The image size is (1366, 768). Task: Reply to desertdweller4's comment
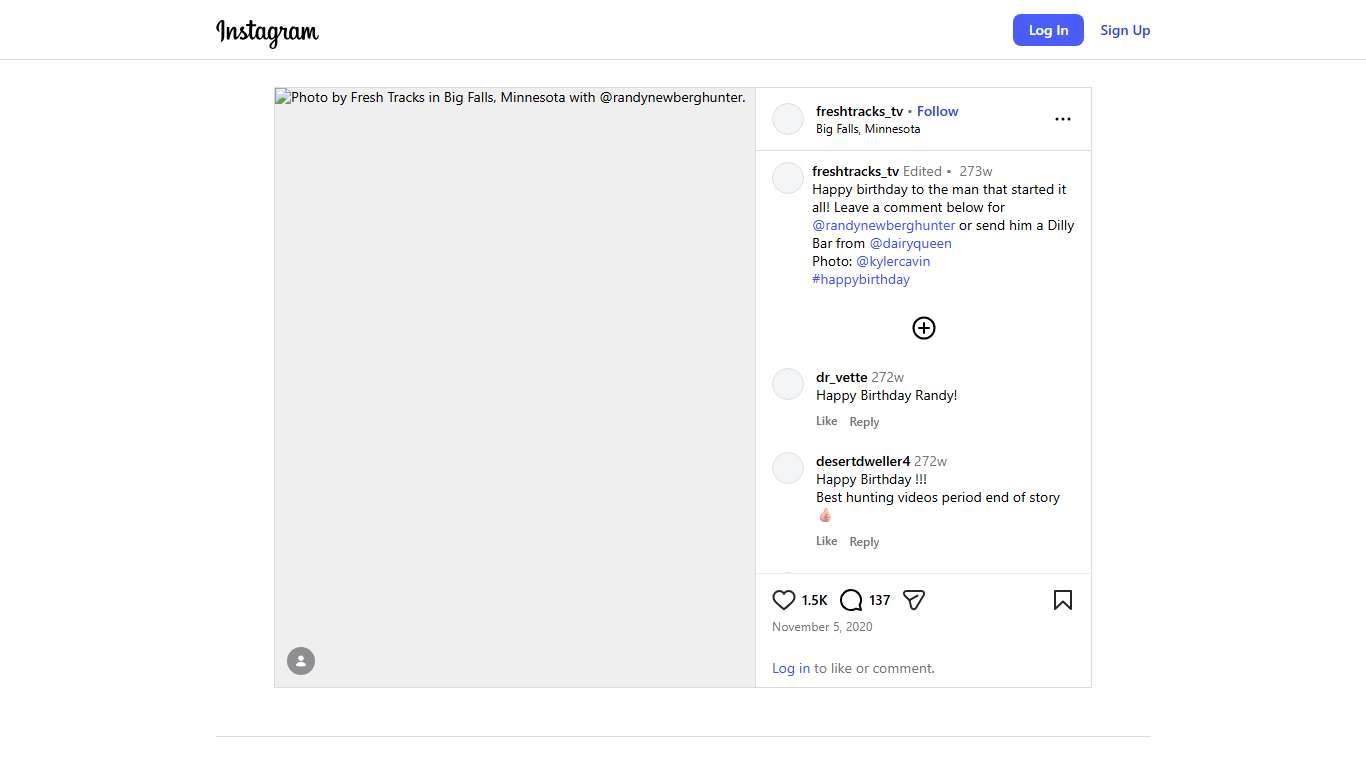coord(864,542)
